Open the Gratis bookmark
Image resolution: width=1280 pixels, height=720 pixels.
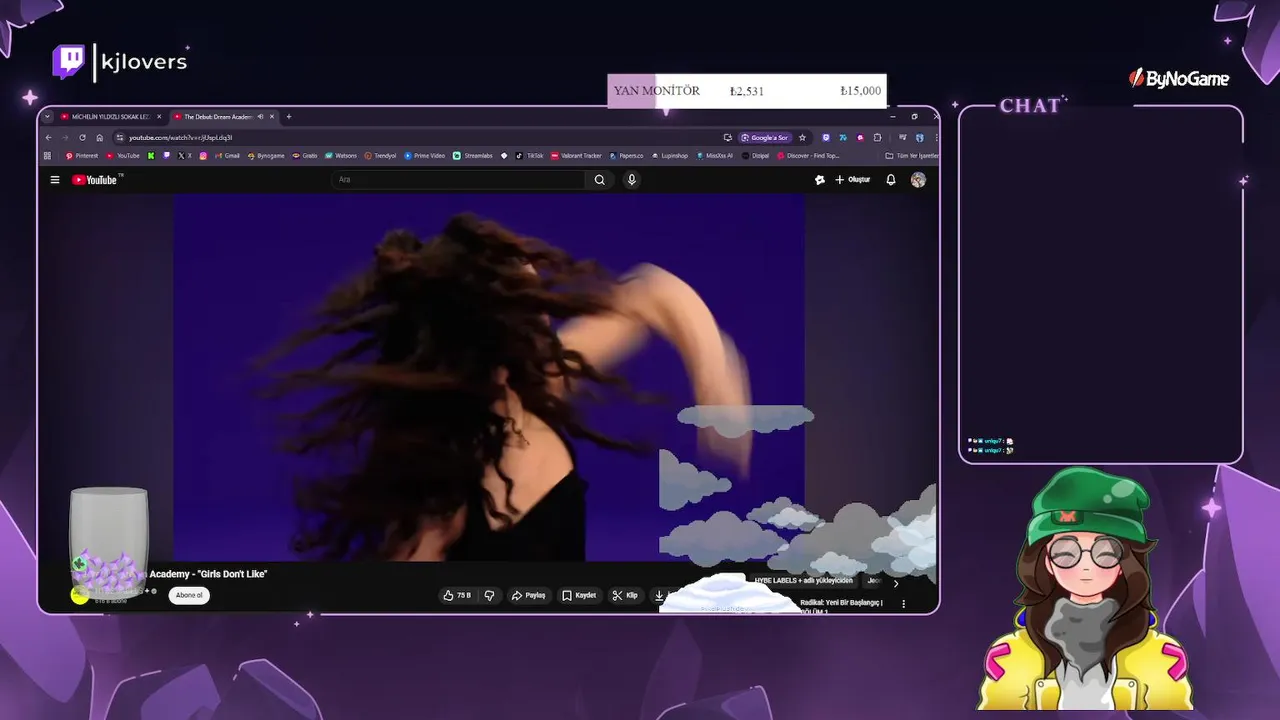[305, 156]
